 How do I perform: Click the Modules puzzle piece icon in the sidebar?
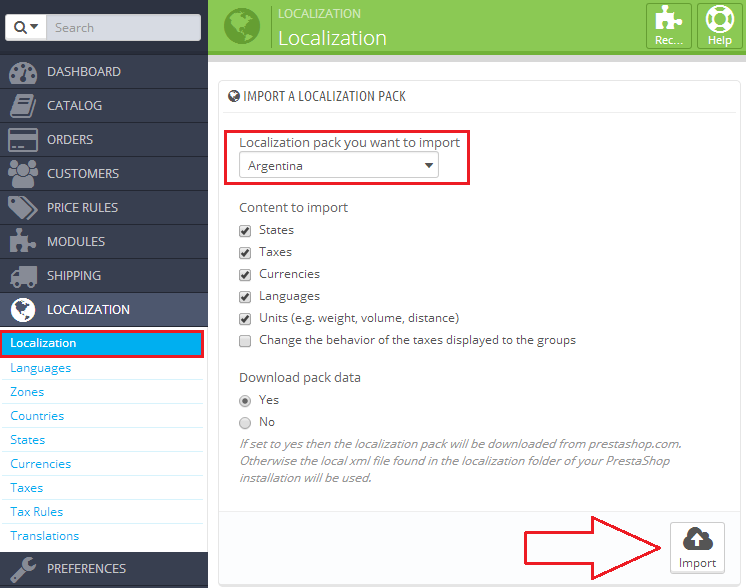click(x=23, y=241)
